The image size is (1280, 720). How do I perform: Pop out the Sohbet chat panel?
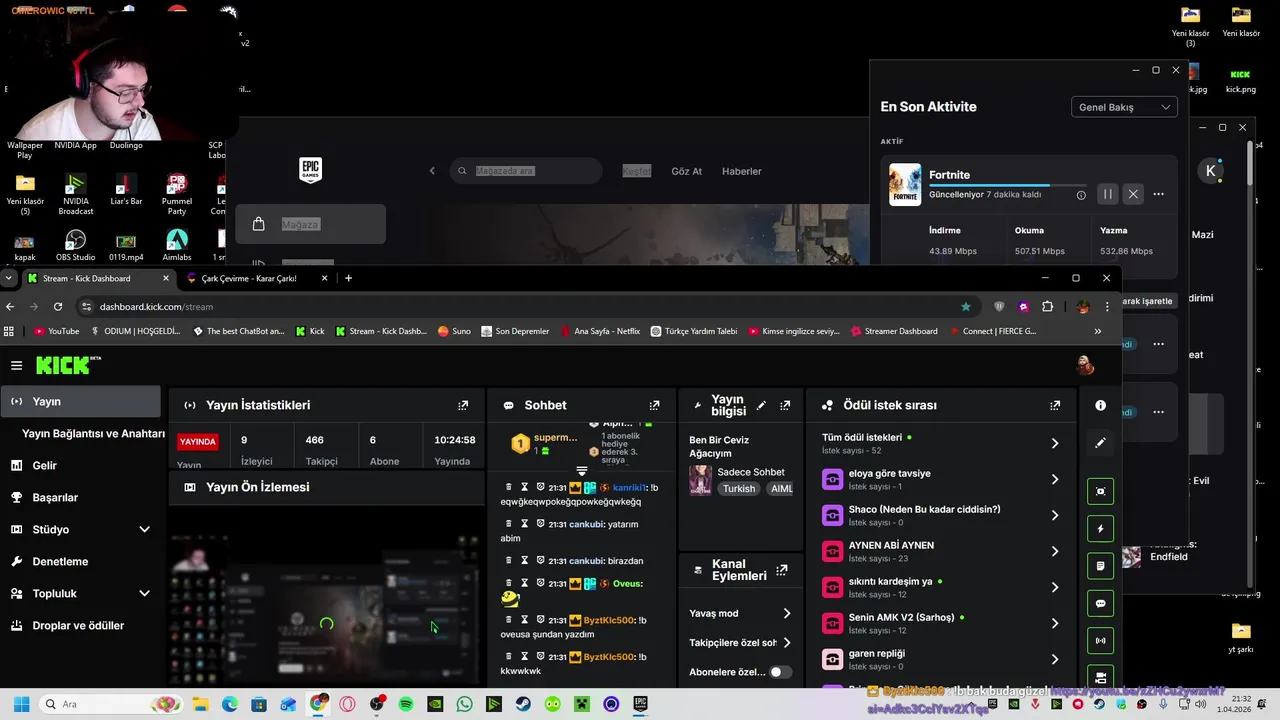tap(654, 405)
